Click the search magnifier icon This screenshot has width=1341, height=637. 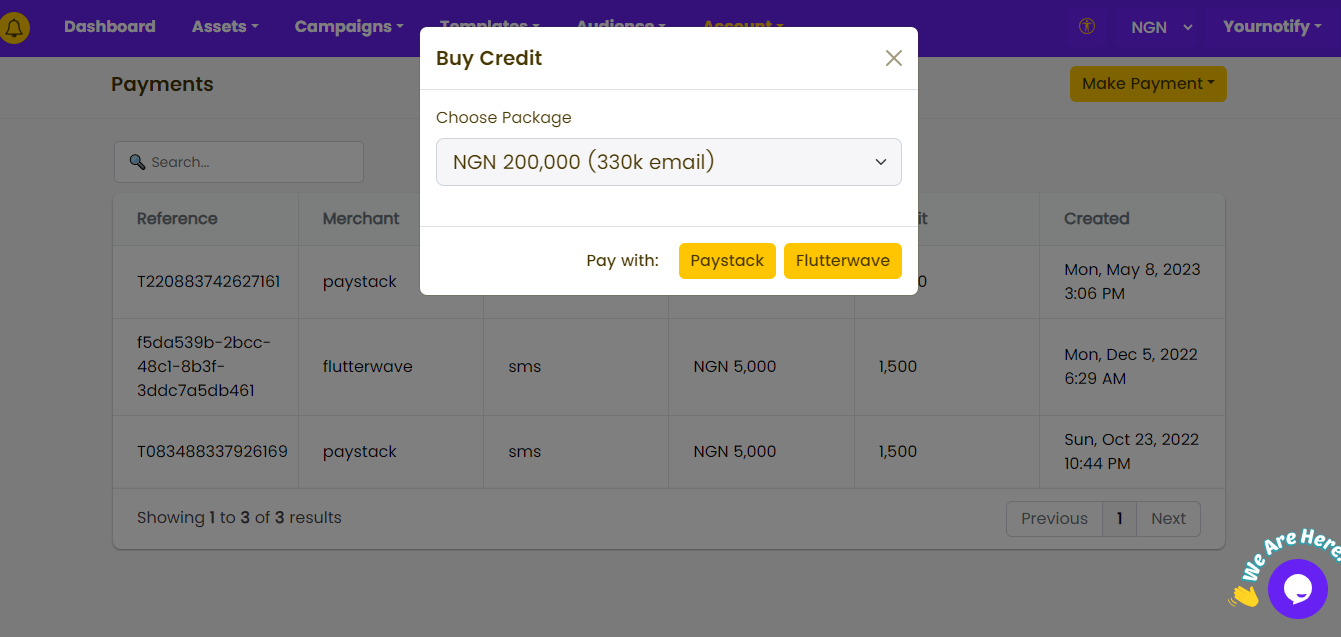(x=137, y=162)
